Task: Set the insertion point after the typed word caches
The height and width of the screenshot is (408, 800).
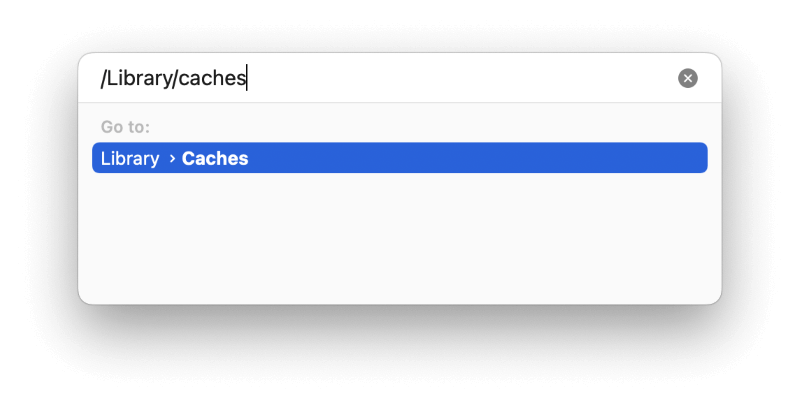Action: (x=247, y=78)
